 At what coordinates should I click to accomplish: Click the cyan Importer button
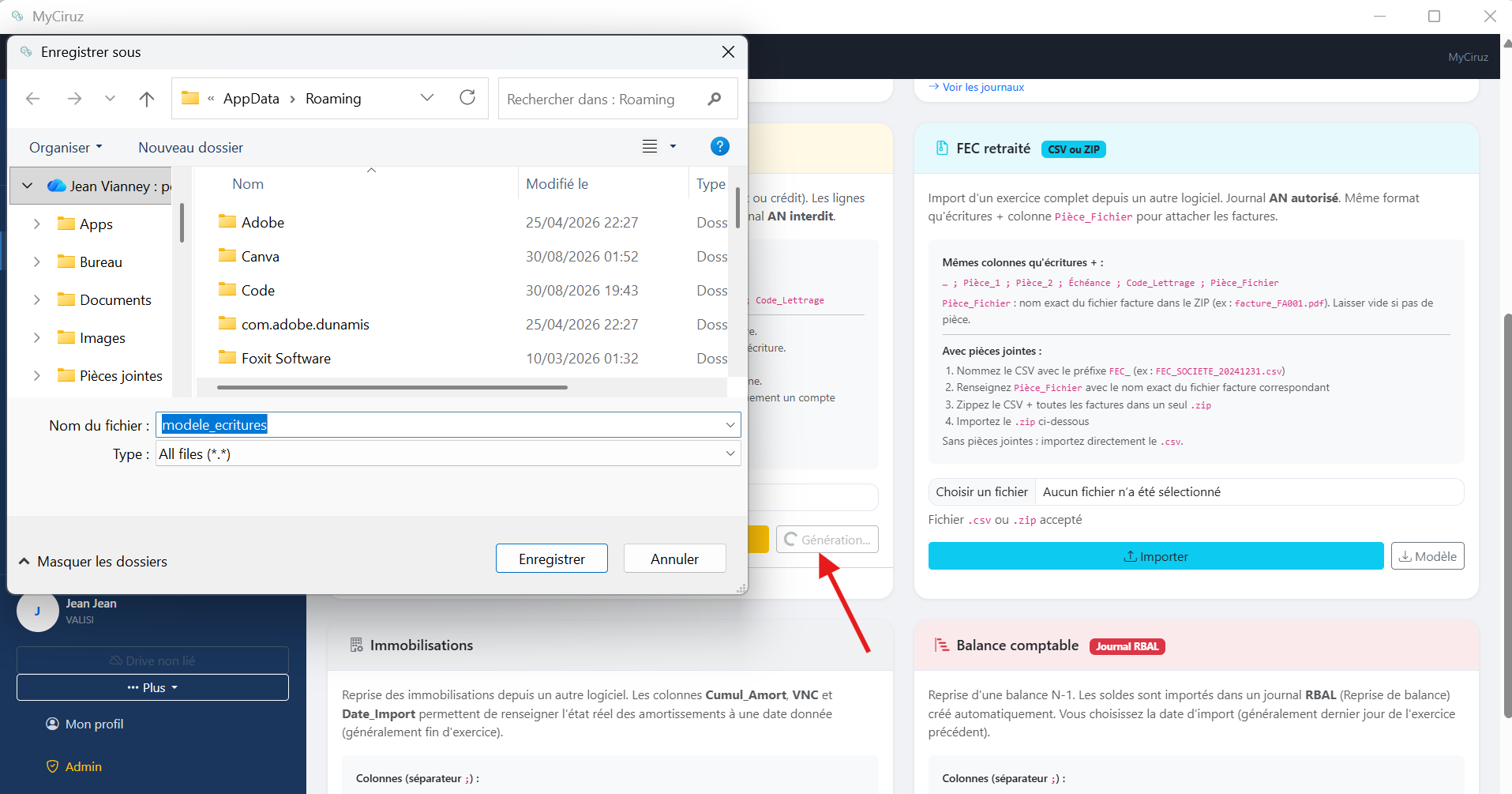[x=1156, y=556]
